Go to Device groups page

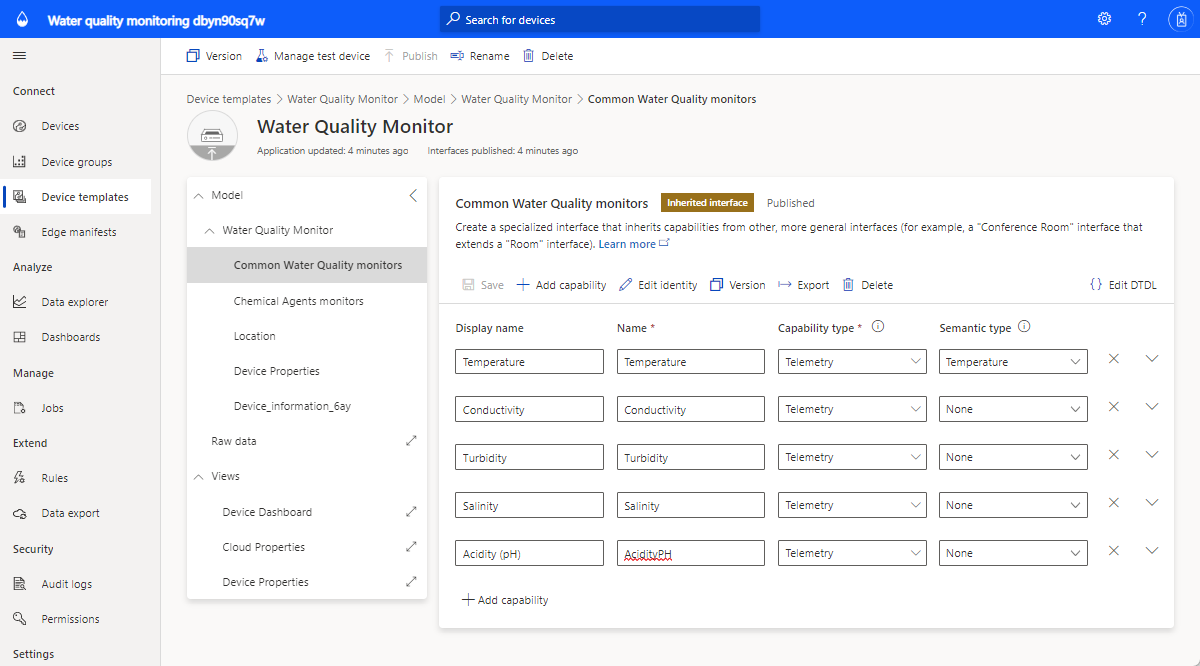[76, 162]
